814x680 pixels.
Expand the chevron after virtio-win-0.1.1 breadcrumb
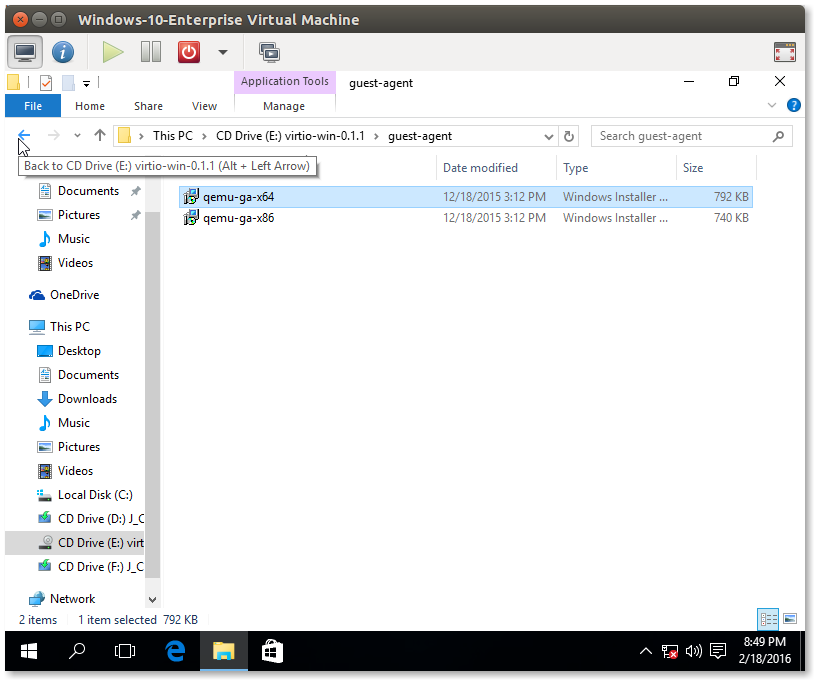tap(376, 137)
